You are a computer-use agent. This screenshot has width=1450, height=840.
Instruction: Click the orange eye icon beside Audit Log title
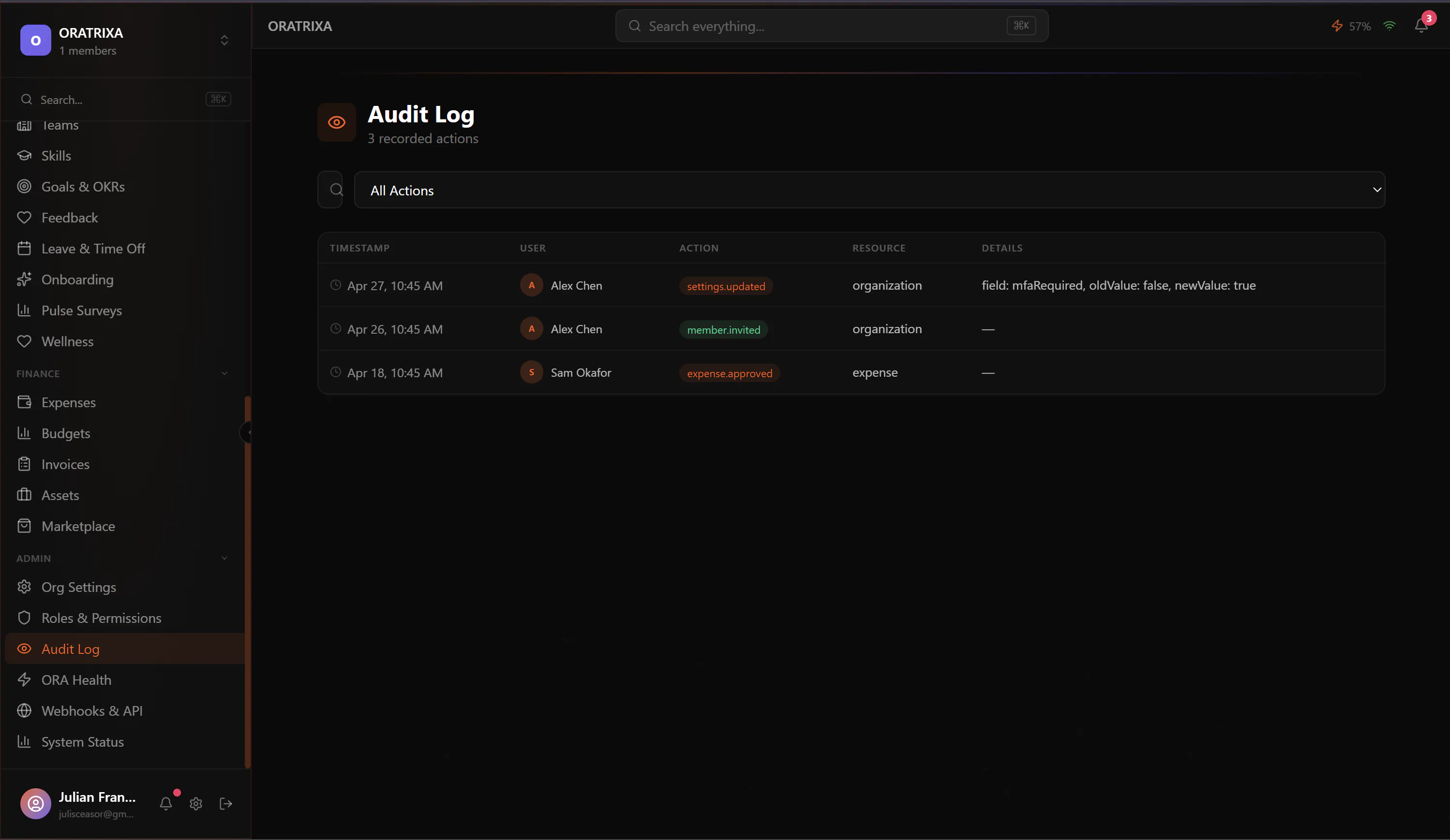point(337,122)
